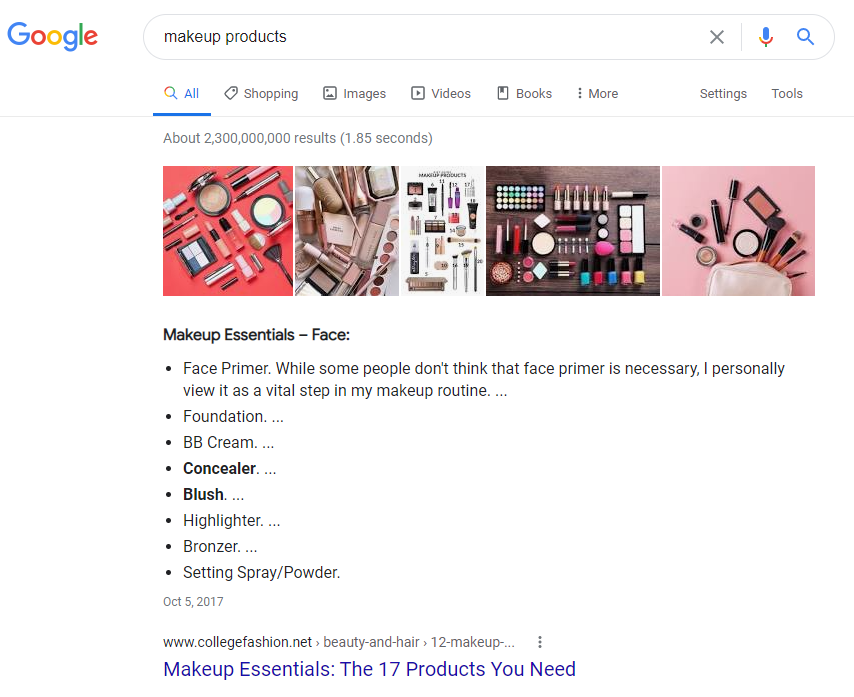Click the blue magnifying glass search icon
The image size is (854, 697).
pyautogui.click(x=805, y=37)
